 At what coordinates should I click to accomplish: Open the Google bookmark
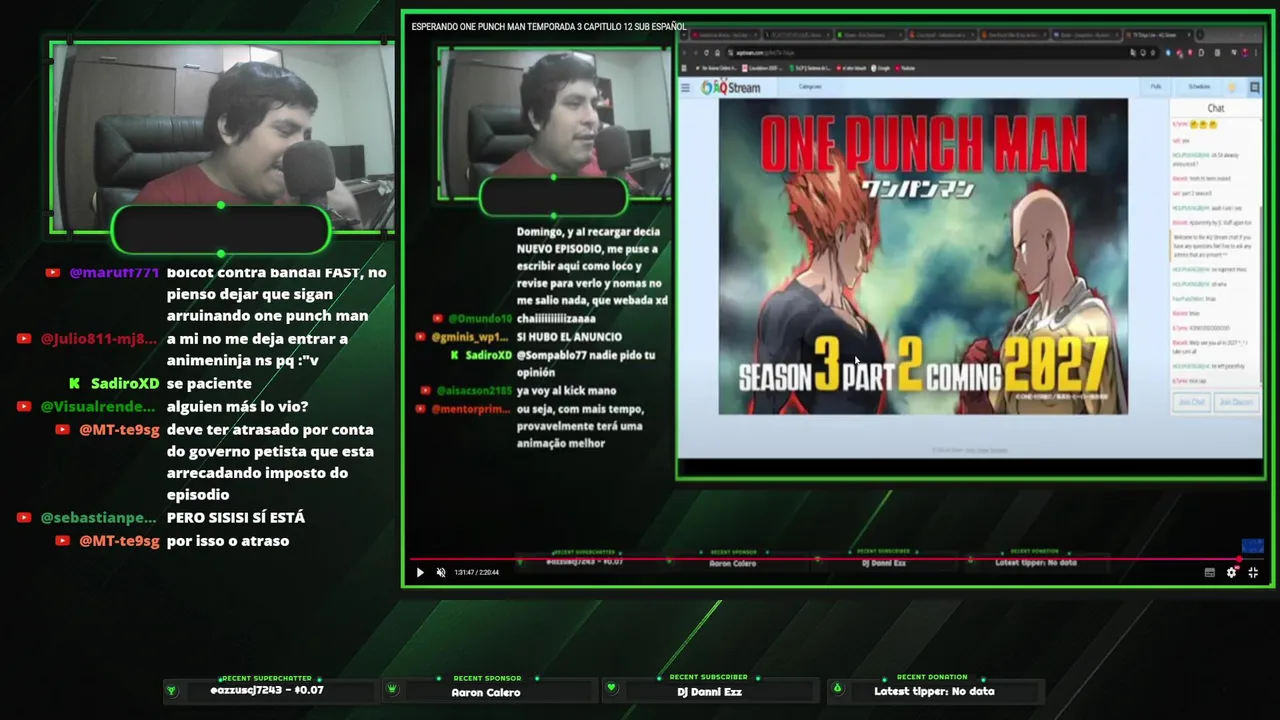[x=881, y=68]
